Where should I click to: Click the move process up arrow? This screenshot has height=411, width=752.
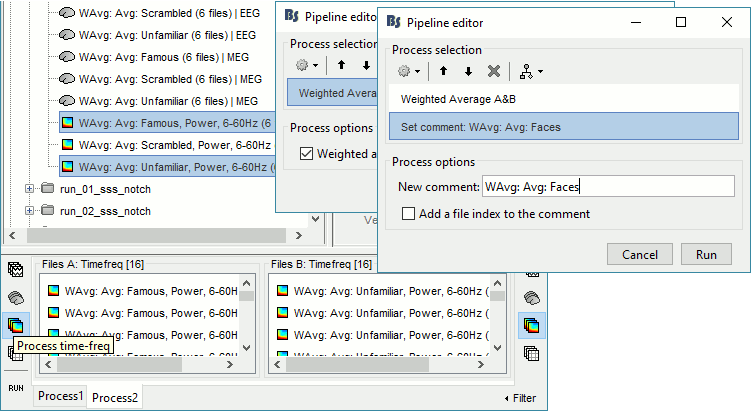pyautogui.click(x=442, y=71)
